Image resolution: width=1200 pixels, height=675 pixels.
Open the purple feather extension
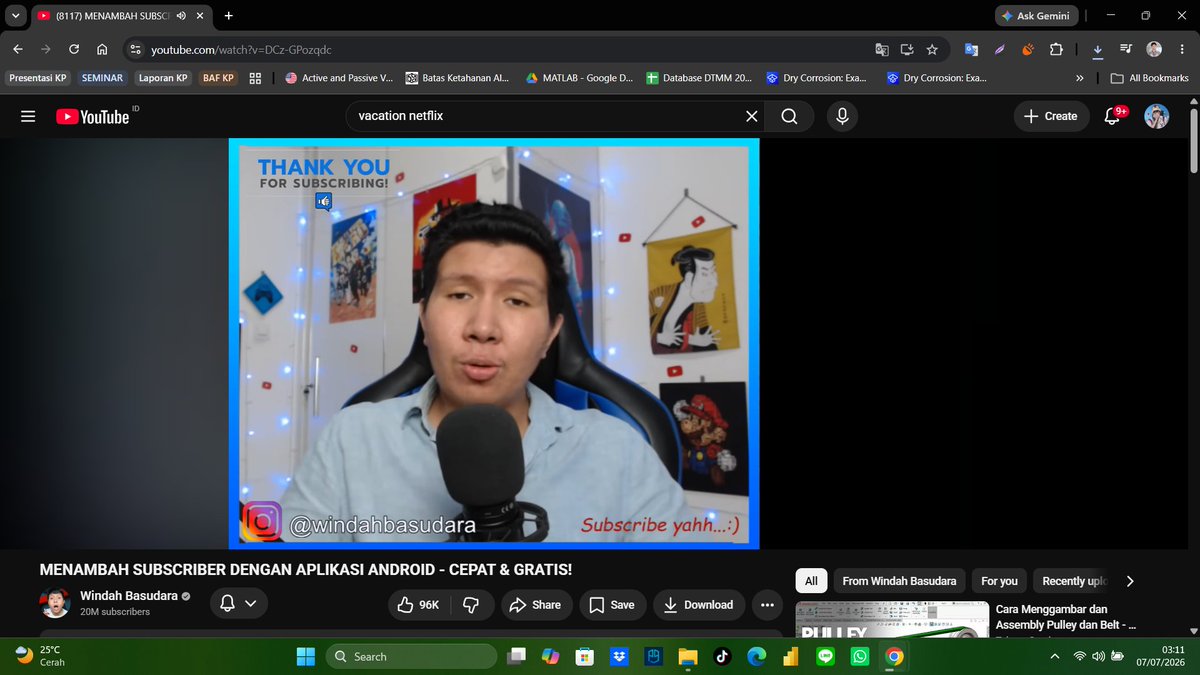(x=999, y=49)
